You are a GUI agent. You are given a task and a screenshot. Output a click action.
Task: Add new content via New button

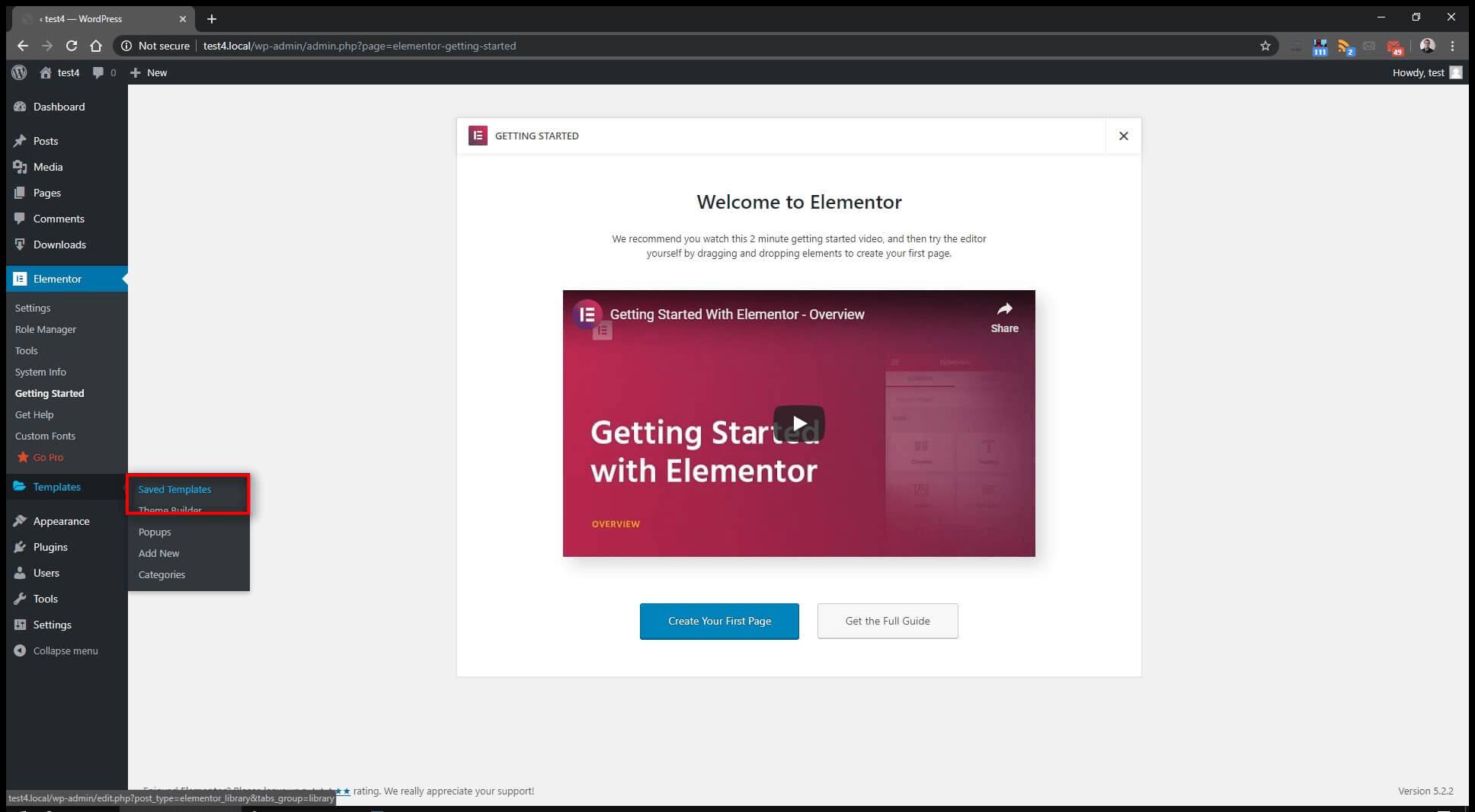(x=149, y=72)
